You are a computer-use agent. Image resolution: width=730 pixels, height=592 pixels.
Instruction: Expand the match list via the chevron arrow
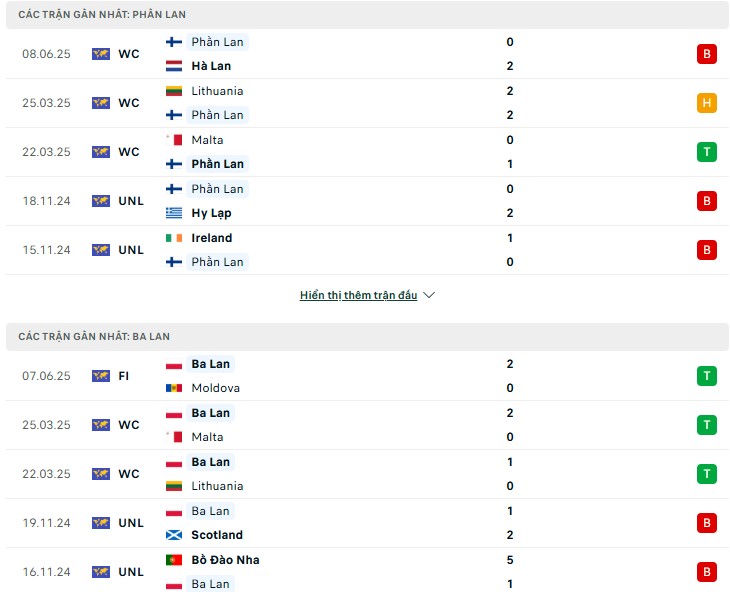coord(429,295)
